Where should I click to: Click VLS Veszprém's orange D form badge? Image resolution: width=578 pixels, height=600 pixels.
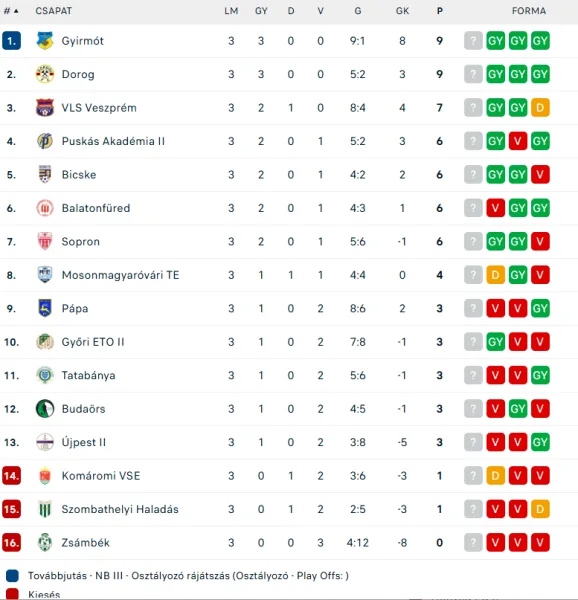pos(540,108)
